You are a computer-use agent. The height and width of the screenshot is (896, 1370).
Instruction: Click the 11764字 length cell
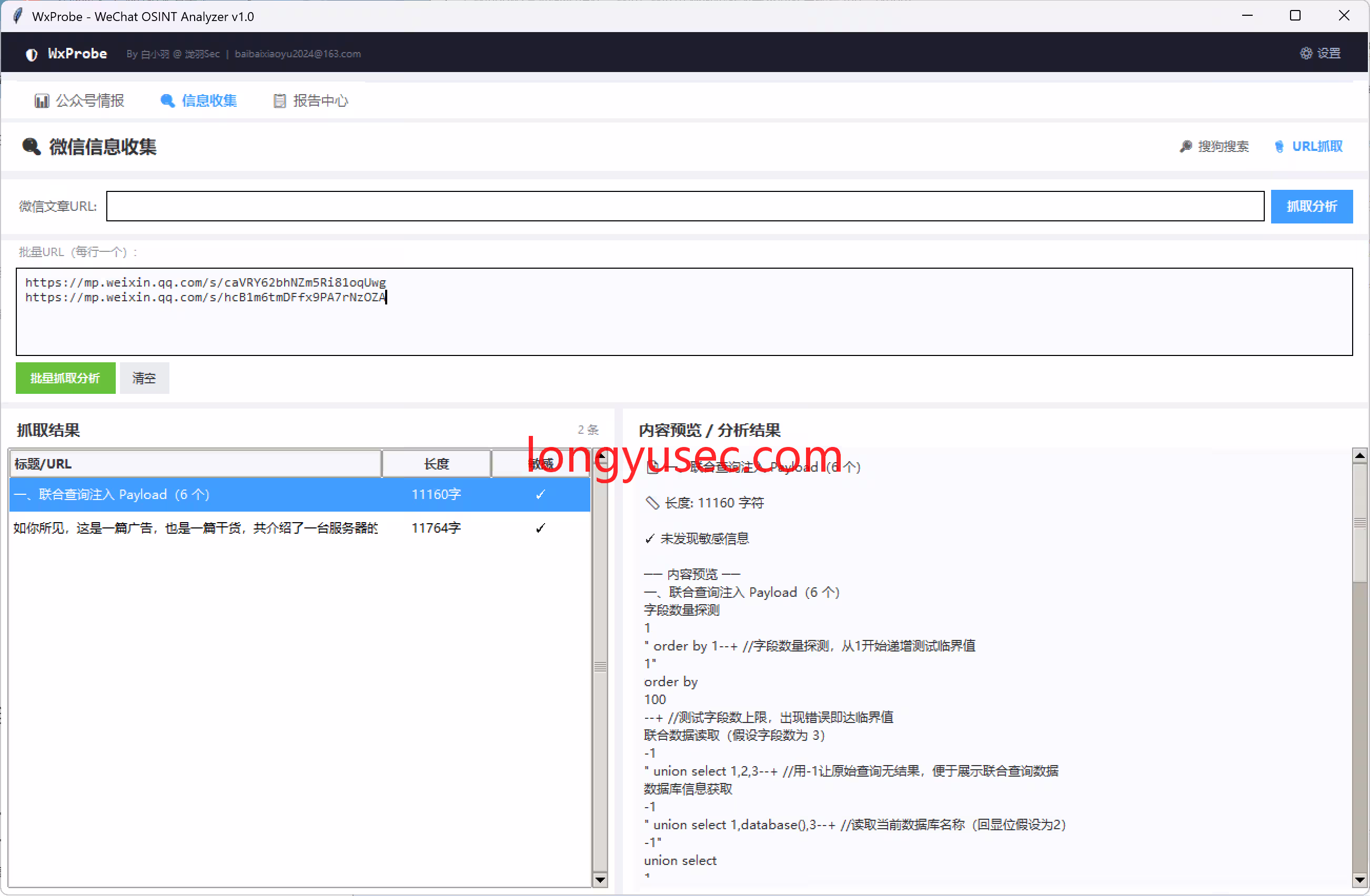tap(436, 528)
